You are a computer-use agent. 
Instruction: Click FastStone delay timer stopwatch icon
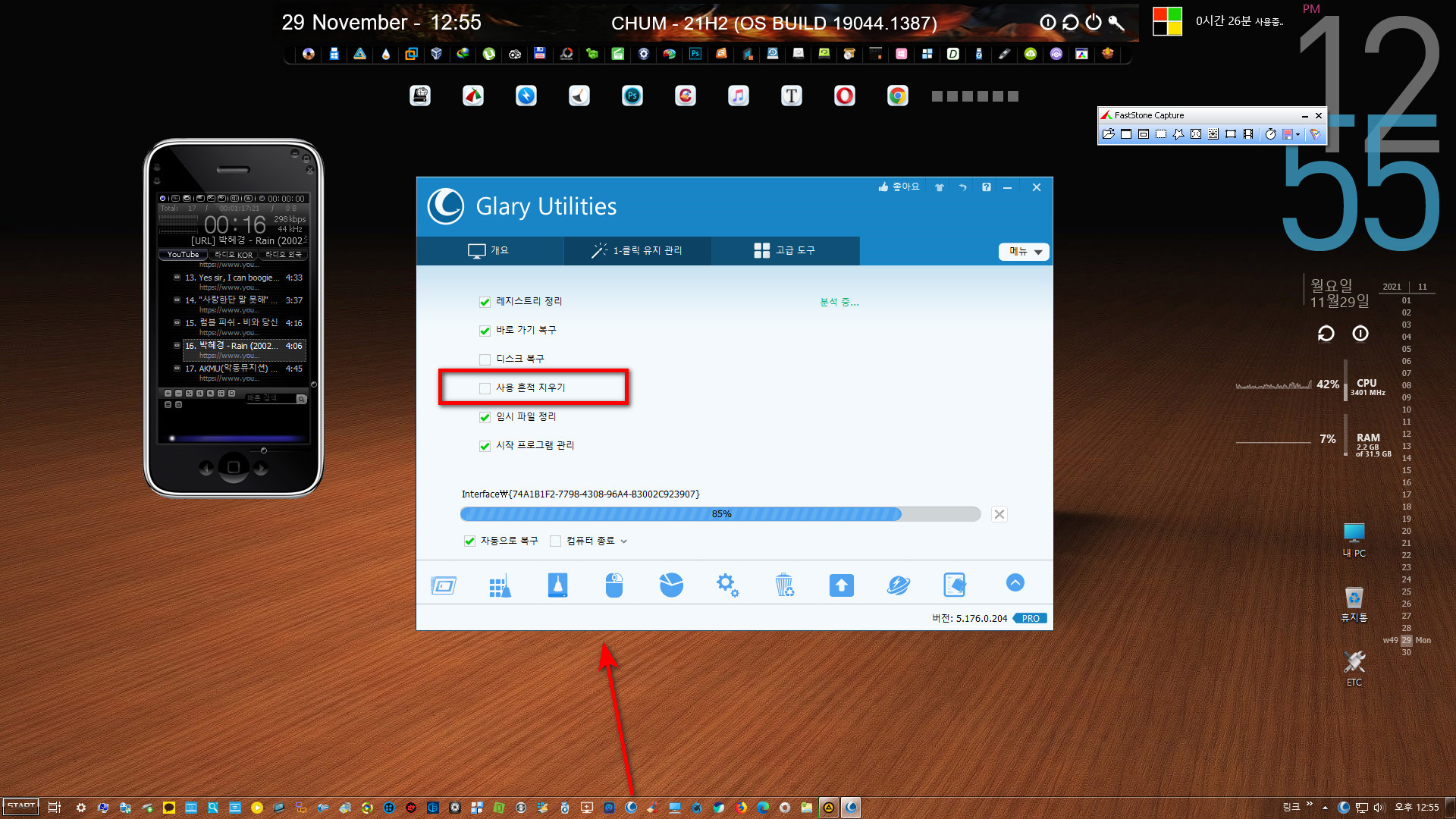(1271, 134)
